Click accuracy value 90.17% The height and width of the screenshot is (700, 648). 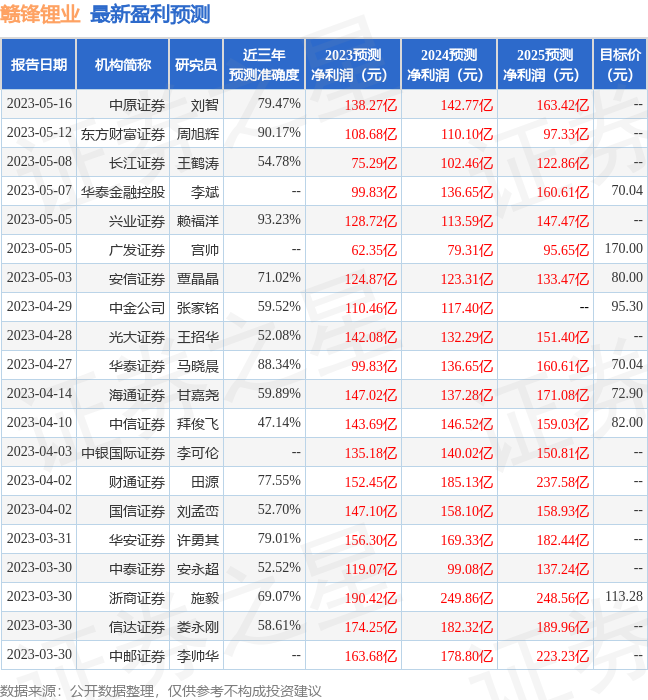tap(279, 133)
